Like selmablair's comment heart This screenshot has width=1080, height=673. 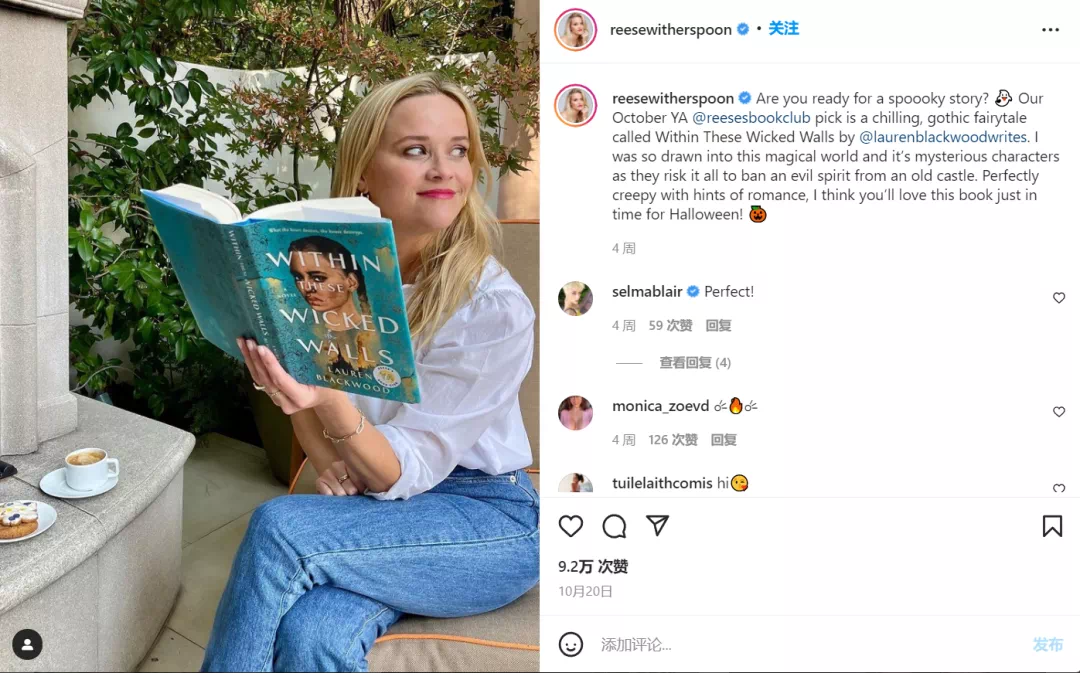(1059, 298)
